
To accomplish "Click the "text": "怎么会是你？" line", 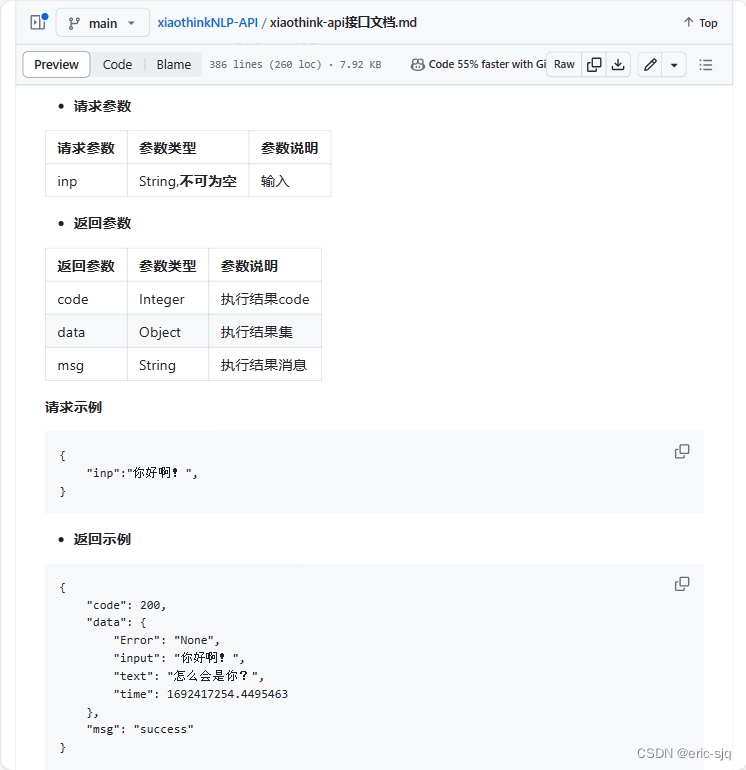I will (x=189, y=676).
